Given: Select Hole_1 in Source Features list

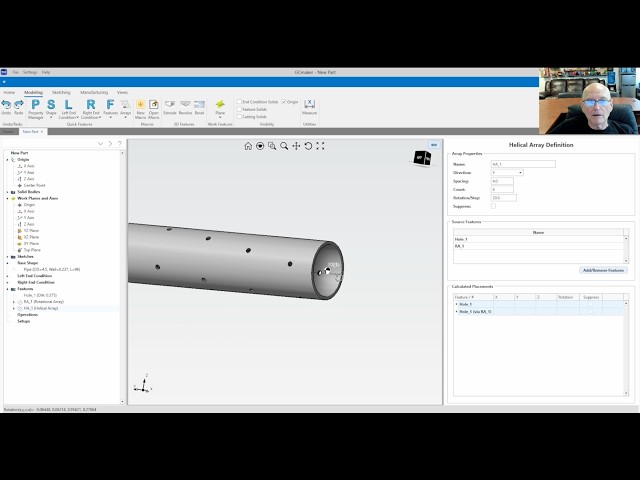Looking at the screenshot, I should tap(538, 239).
